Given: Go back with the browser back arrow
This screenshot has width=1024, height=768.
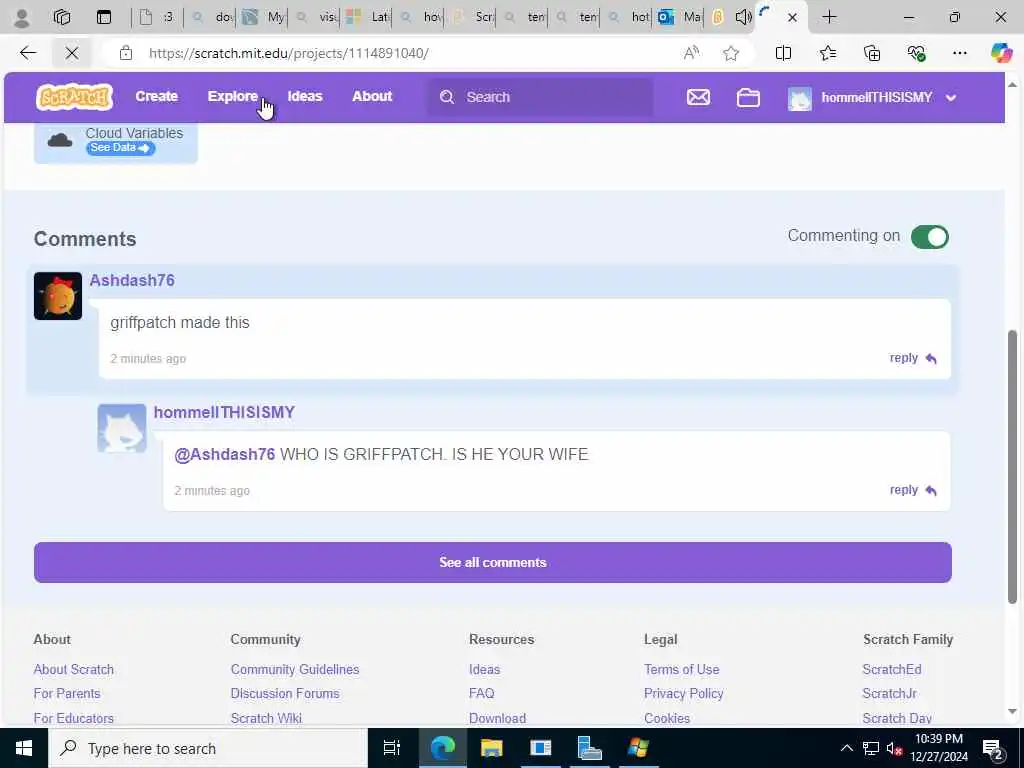Looking at the screenshot, I should [x=27, y=53].
